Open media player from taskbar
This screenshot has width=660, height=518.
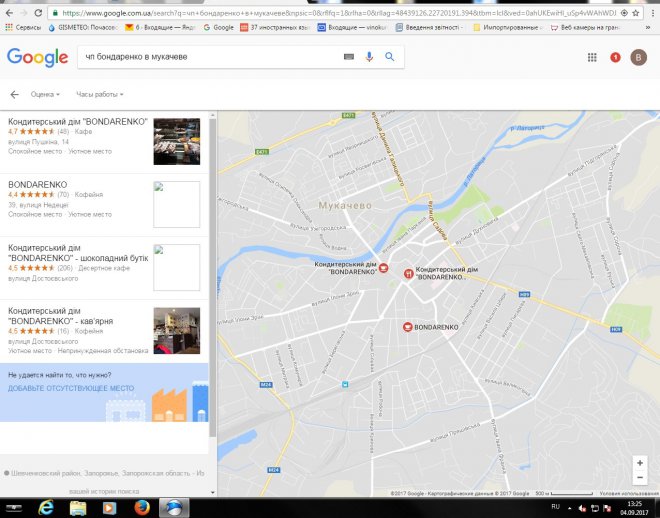[x=109, y=508]
